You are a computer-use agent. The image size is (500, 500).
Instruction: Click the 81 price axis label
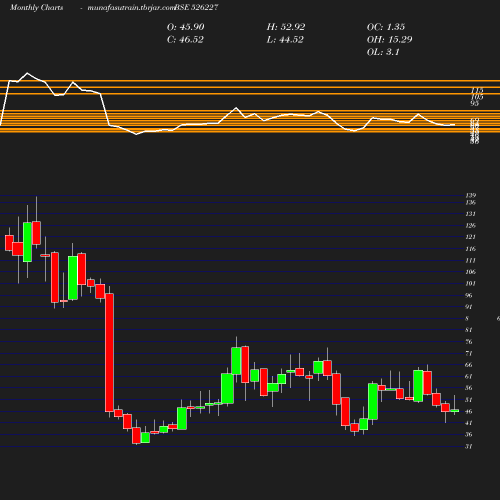[469, 330]
